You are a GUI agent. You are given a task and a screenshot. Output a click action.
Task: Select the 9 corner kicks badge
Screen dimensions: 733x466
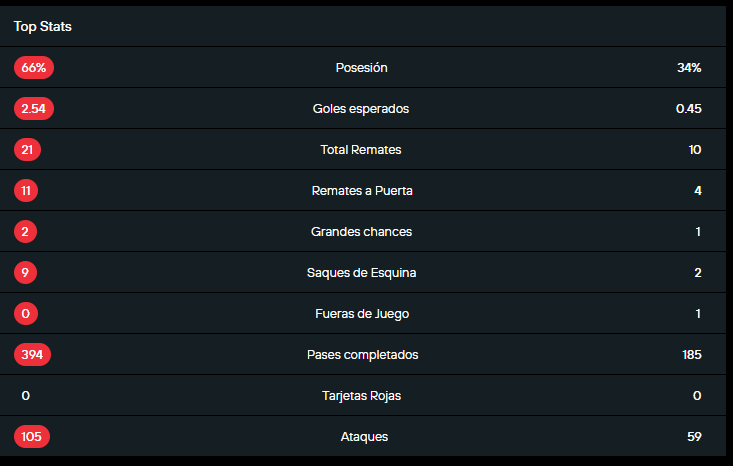pyautogui.click(x=26, y=273)
